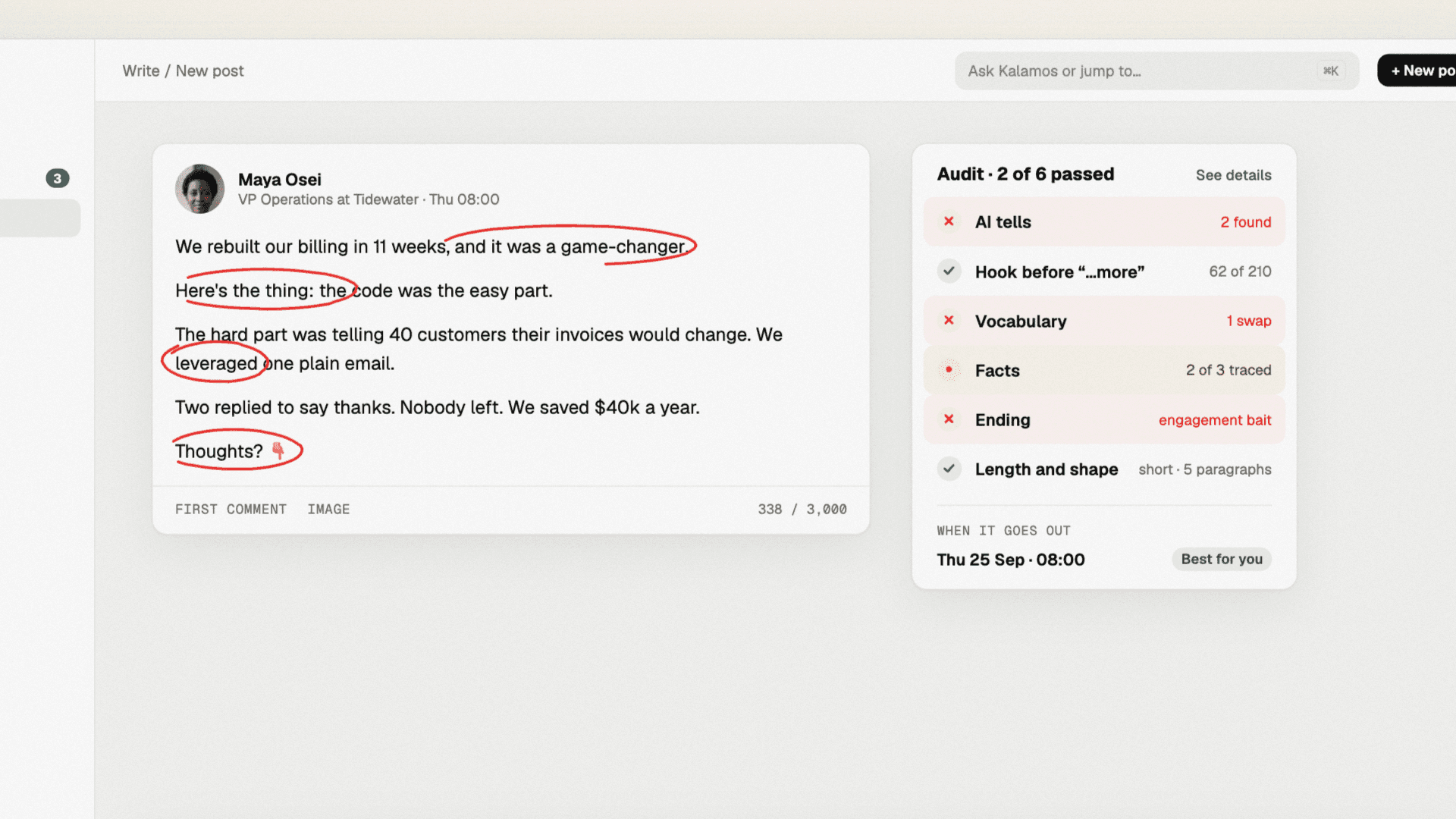Open the Facts audit row
Screen dimensions: 1456x819
pos(1104,370)
